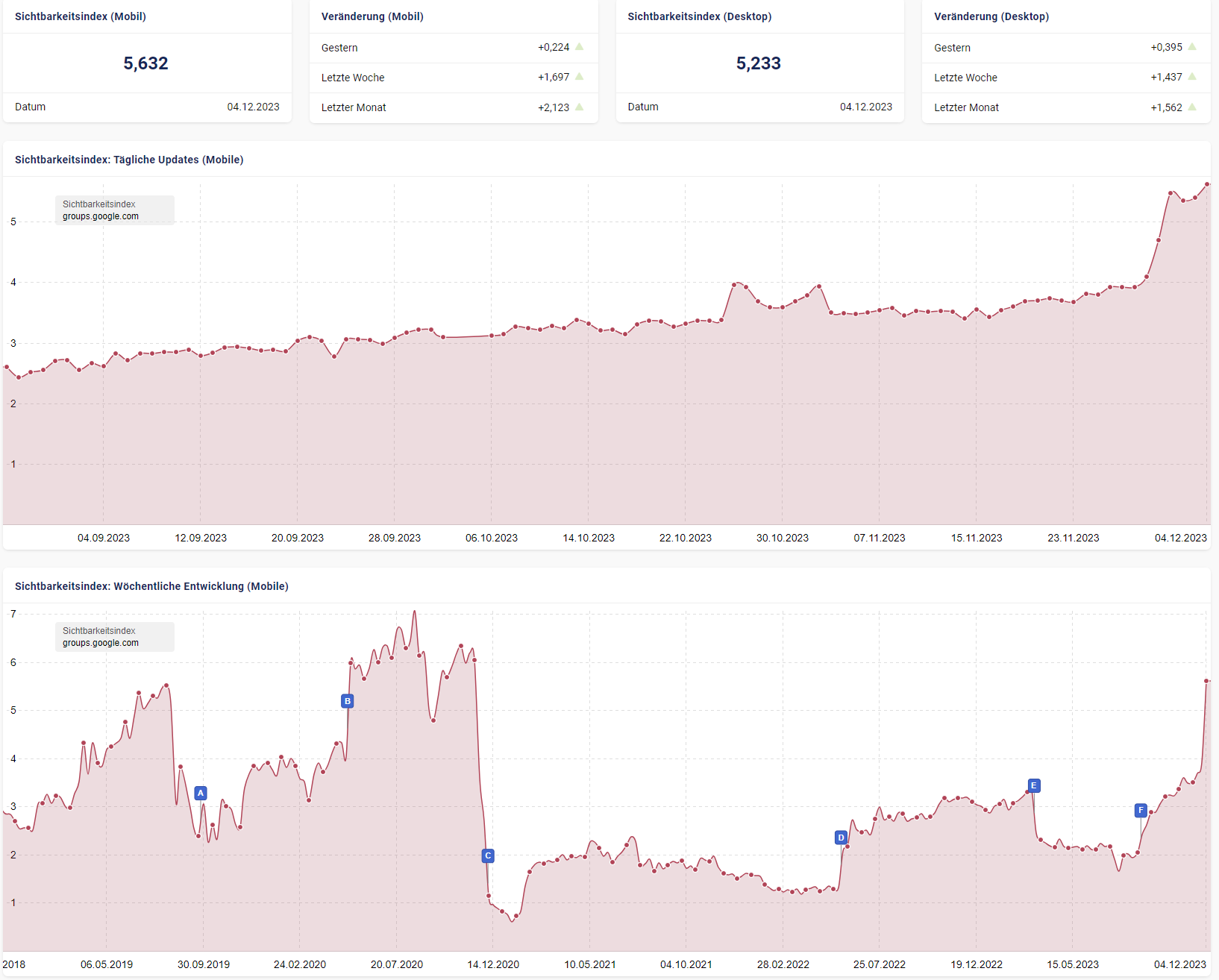Viewport: 1219px width, 980px height.
Task: Select event marker C near December 2020
Action: tap(487, 856)
